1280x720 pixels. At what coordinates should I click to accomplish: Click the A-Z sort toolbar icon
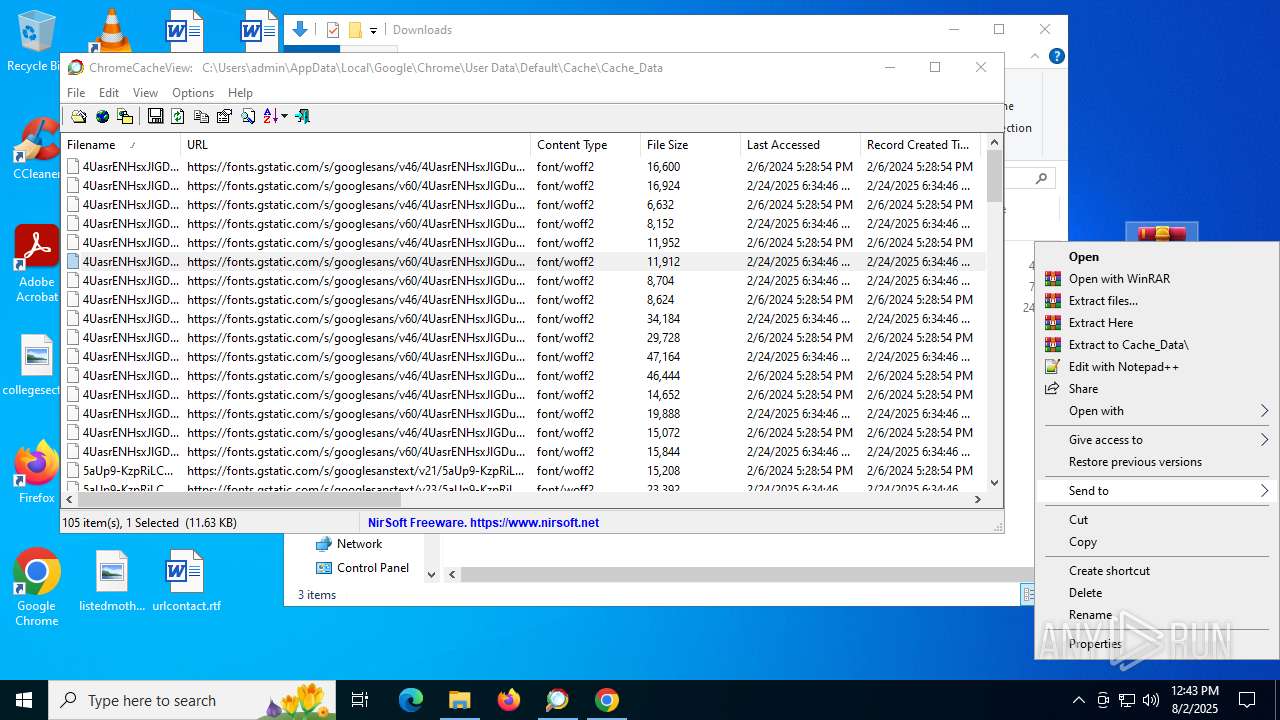point(271,117)
